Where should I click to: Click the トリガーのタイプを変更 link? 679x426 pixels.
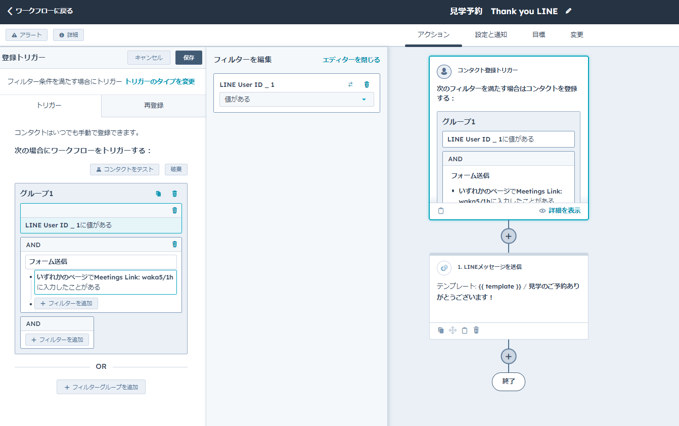click(160, 81)
